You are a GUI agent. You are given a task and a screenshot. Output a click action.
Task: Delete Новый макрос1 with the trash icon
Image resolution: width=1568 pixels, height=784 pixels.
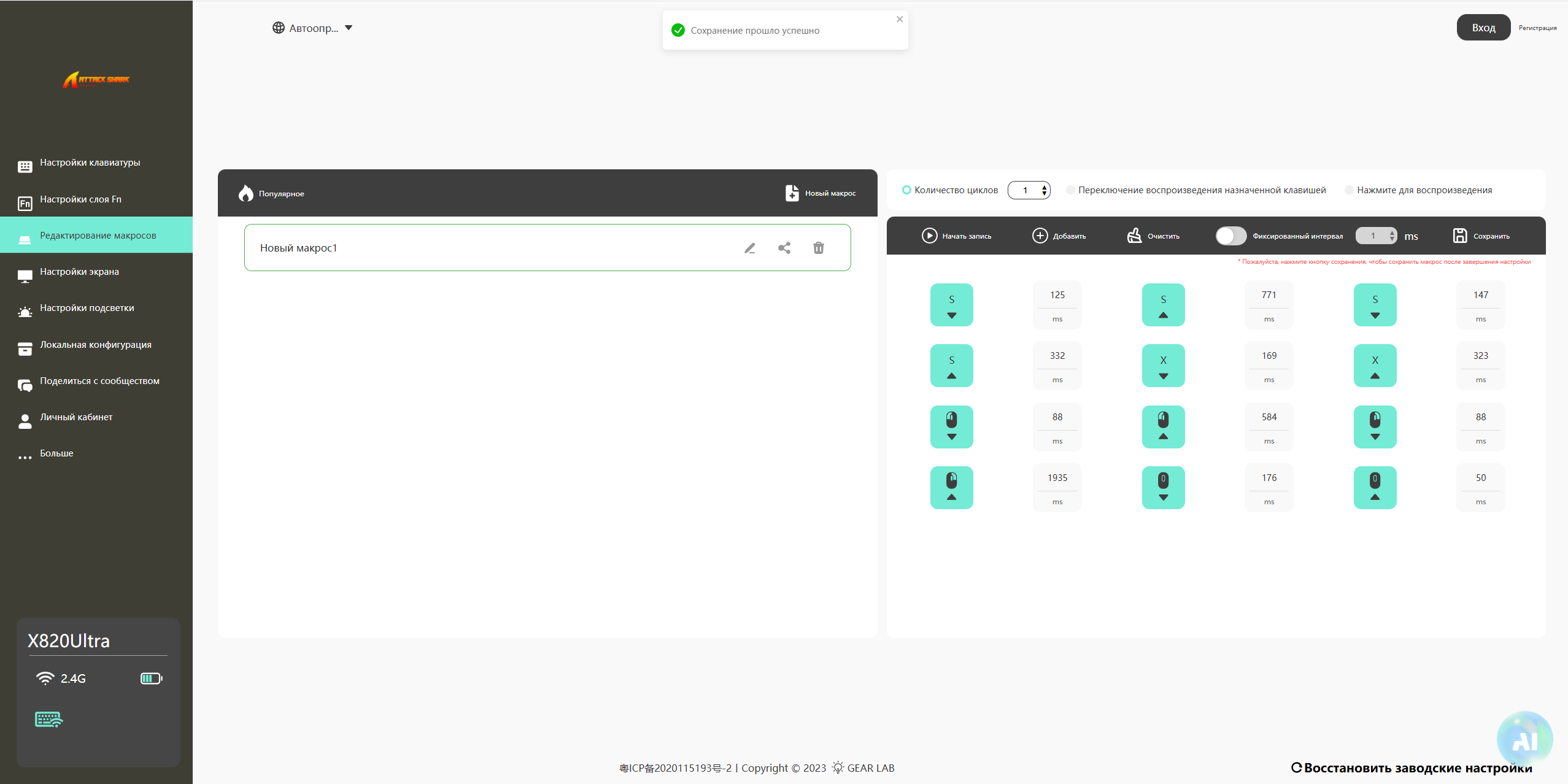[x=819, y=248]
